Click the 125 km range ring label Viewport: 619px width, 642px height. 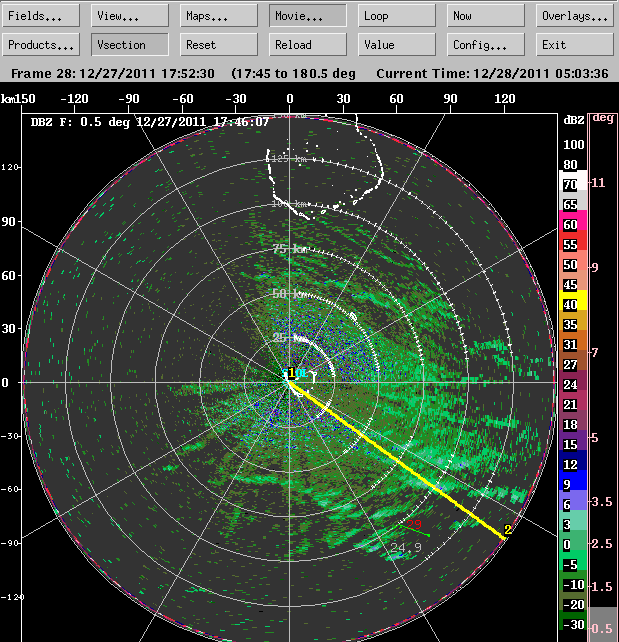(289, 158)
